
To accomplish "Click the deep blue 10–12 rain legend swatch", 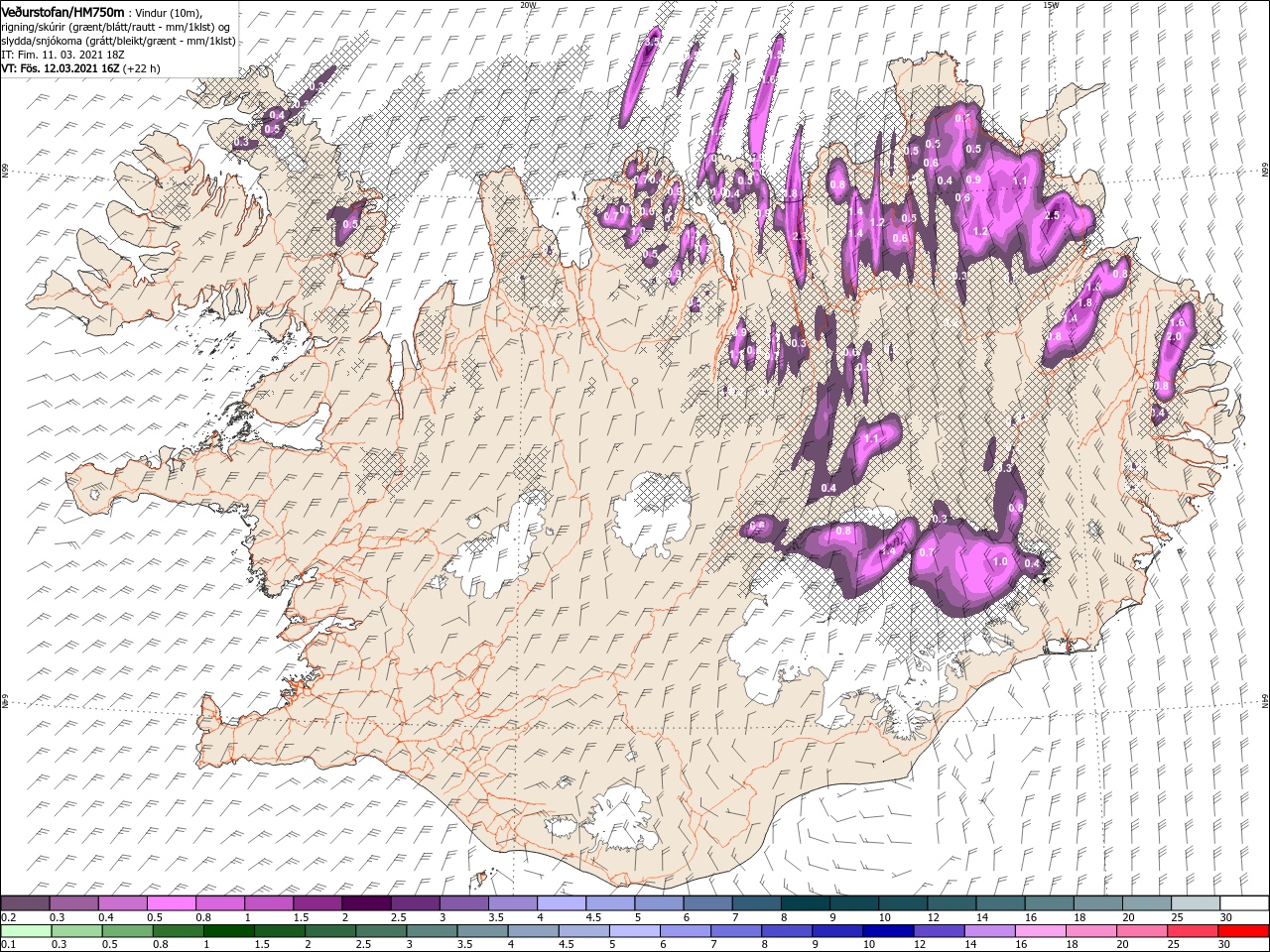I will [889, 931].
